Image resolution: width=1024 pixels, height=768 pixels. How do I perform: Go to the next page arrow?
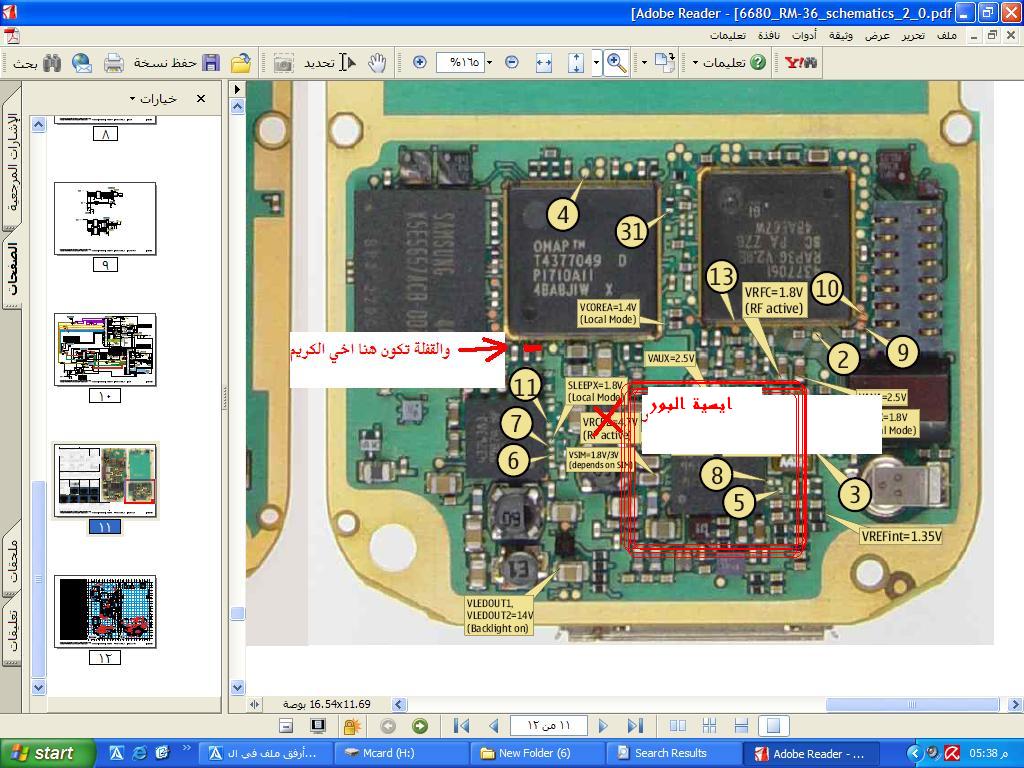(603, 726)
